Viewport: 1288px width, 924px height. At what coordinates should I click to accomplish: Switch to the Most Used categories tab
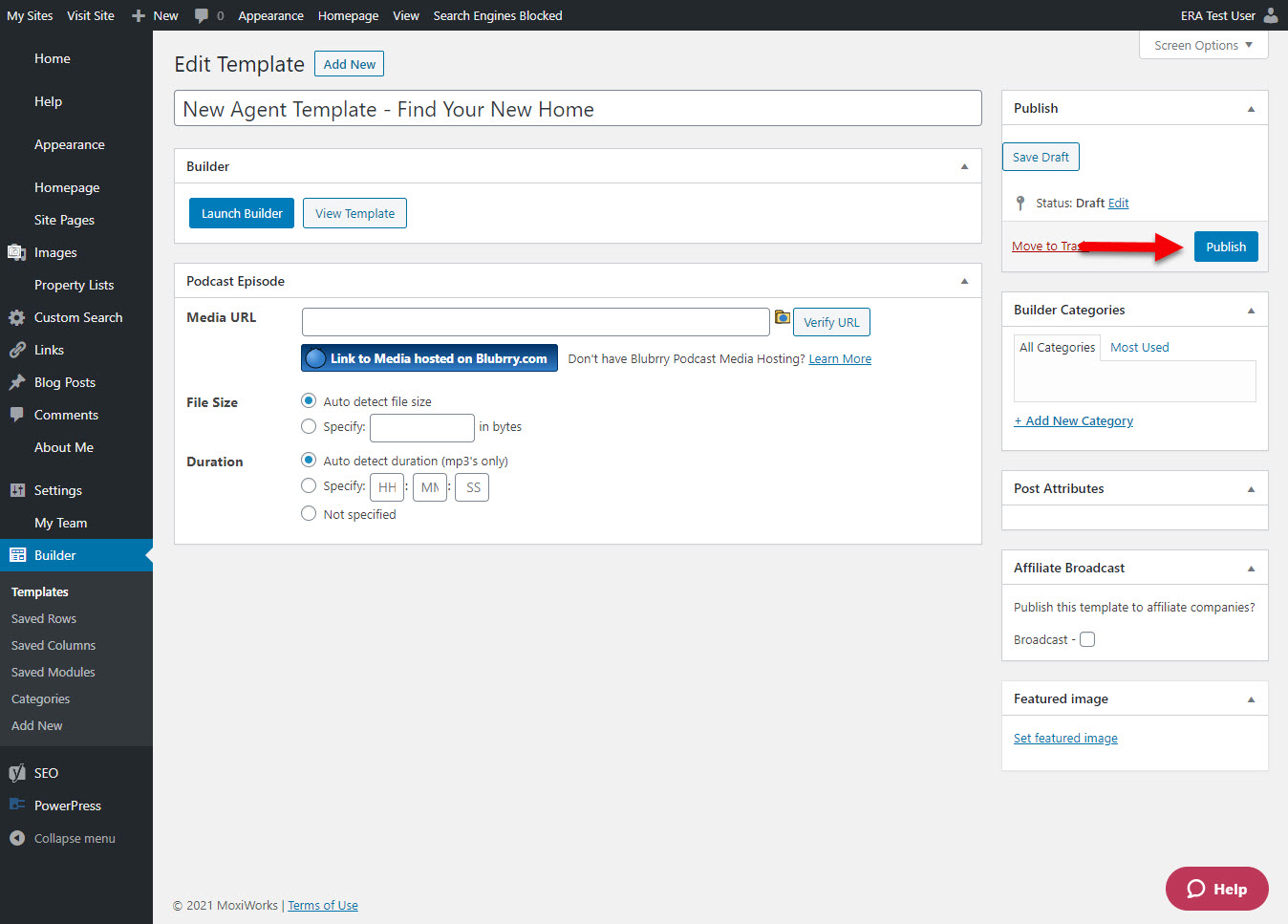pyautogui.click(x=1139, y=347)
